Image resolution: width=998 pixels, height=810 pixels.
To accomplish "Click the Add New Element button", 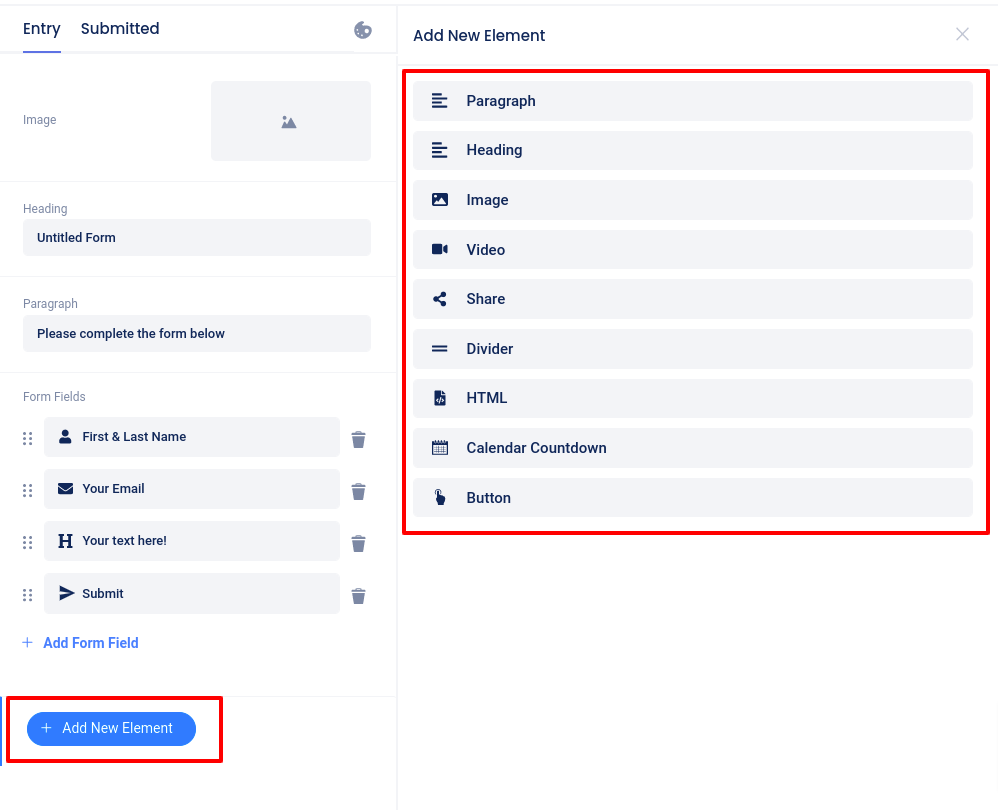I will tap(111, 729).
